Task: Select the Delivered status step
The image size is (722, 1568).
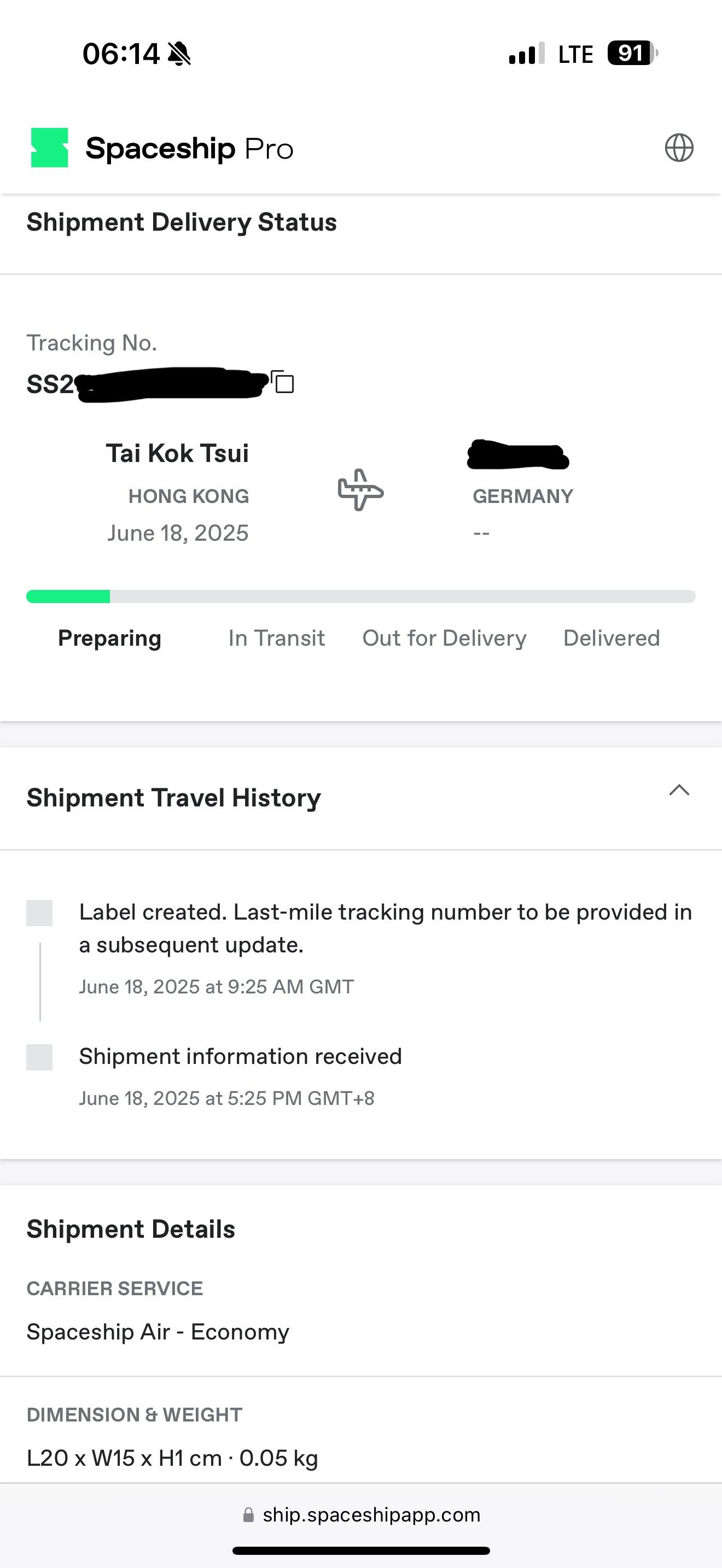Action: pos(611,638)
